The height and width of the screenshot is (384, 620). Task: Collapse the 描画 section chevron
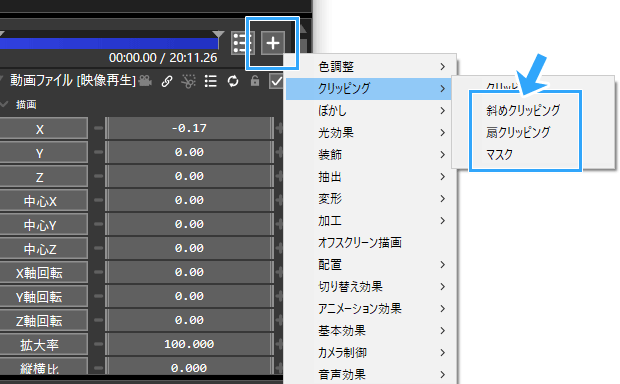(4, 104)
